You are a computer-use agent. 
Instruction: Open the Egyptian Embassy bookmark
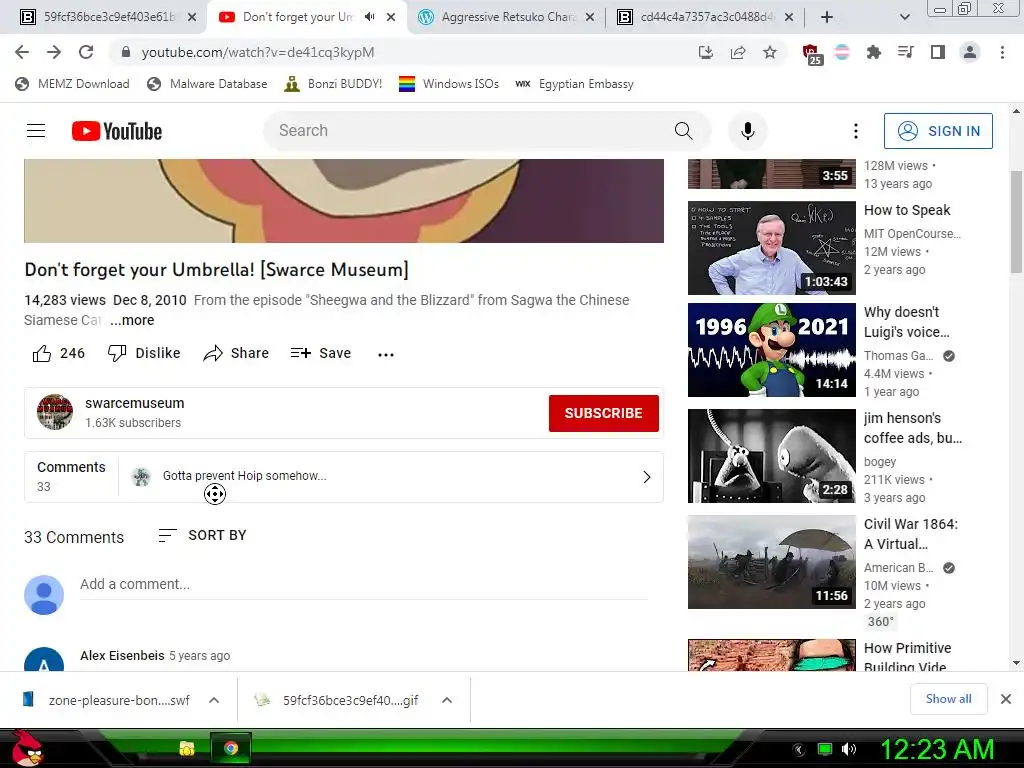tap(574, 84)
